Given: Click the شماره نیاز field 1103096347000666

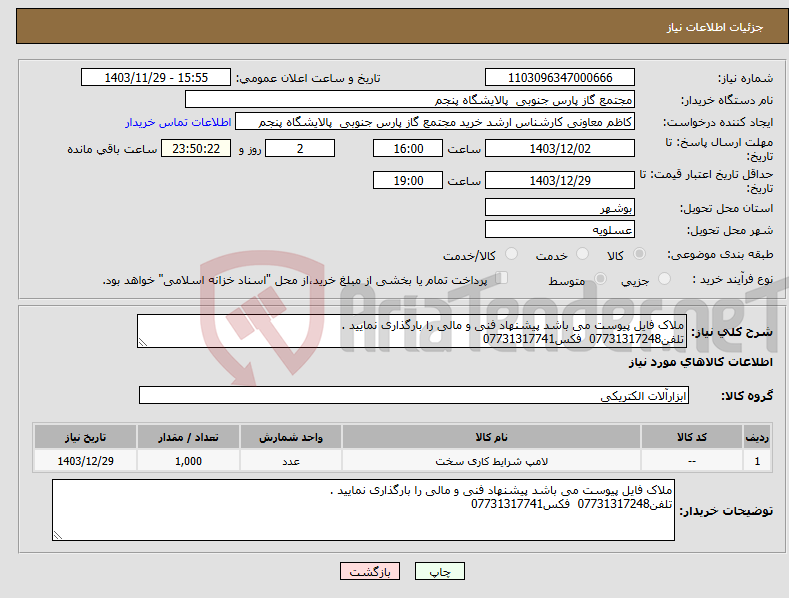Looking at the screenshot, I should pos(560,78).
